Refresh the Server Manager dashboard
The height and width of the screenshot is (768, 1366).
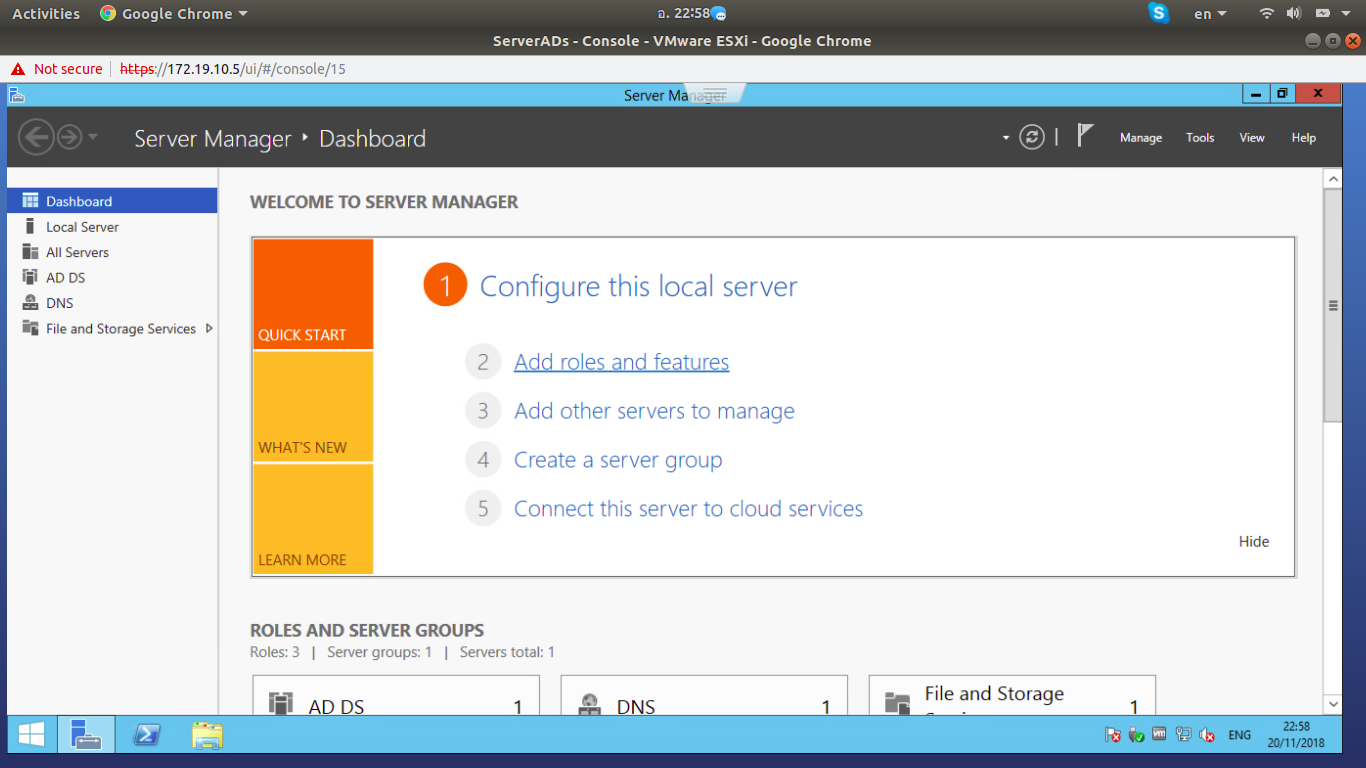pos(1032,137)
